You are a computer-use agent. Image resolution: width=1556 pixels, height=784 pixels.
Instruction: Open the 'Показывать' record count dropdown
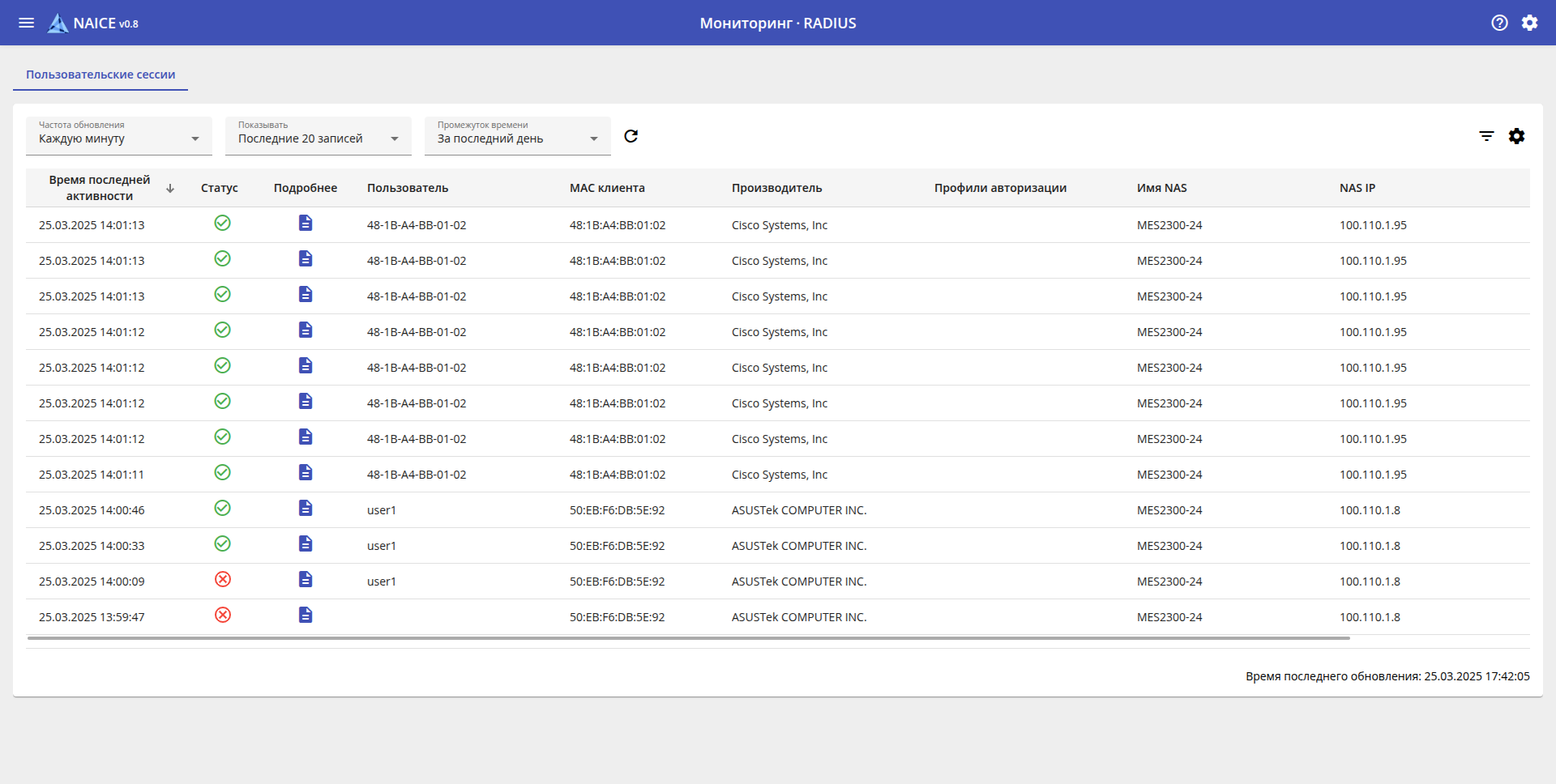point(318,136)
